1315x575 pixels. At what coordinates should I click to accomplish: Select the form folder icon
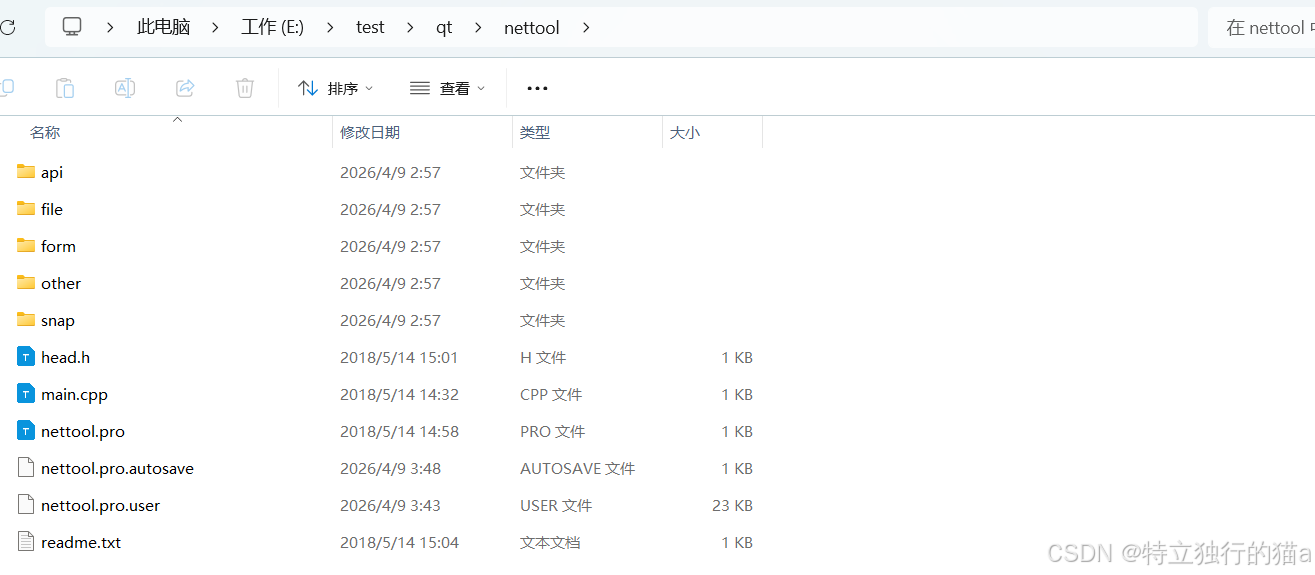26,245
